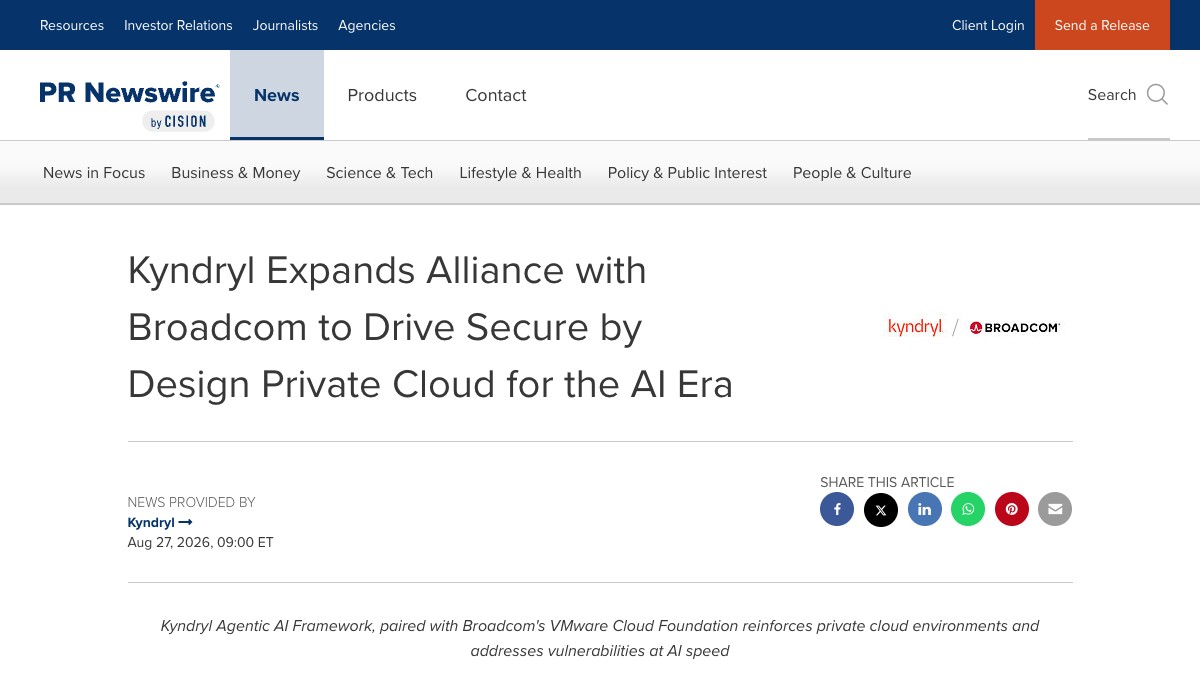Open the Journalists page
The width and height of the screenshot is (1200, 675).
click(x=285, y=25)
